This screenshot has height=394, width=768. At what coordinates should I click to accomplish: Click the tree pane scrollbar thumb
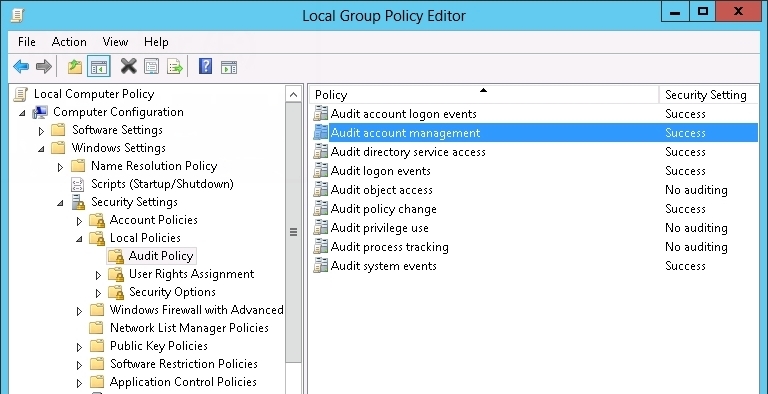point(293,232)
